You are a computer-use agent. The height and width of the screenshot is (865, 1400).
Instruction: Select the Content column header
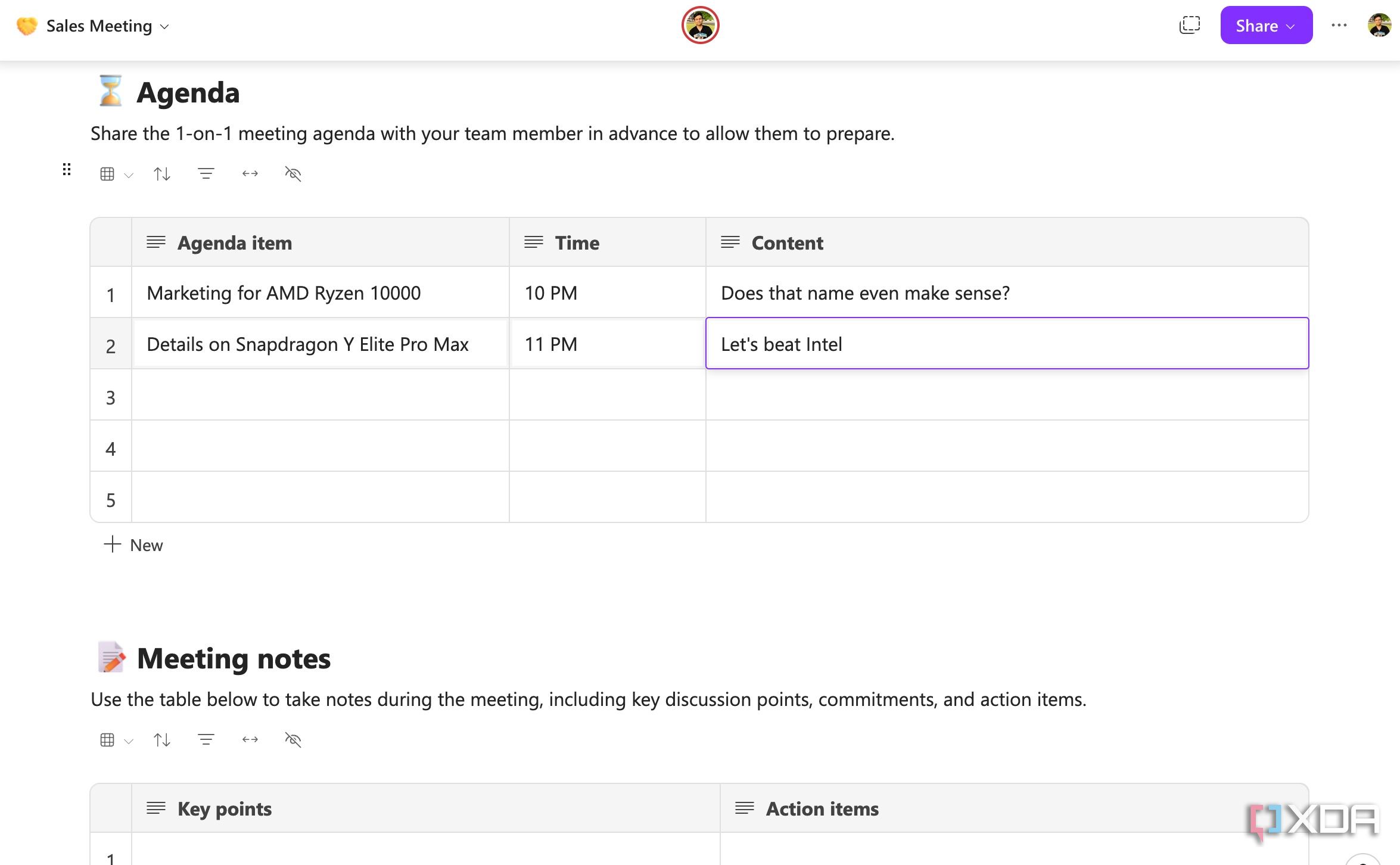coord(1007,242)
